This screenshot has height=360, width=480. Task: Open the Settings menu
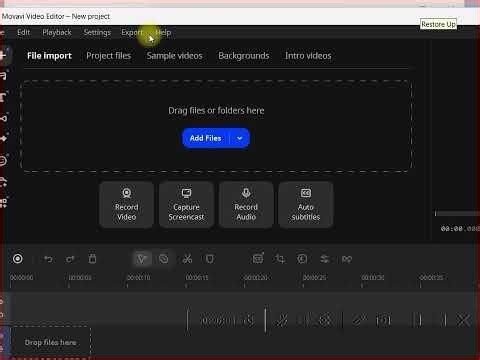(97, 32)
